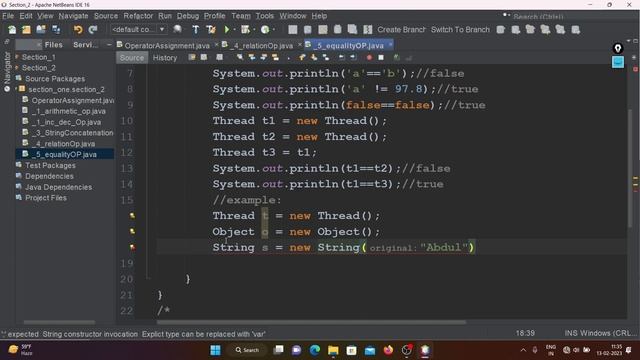
Task: Click the diff icon left of Create Branch
Action: 368,30
